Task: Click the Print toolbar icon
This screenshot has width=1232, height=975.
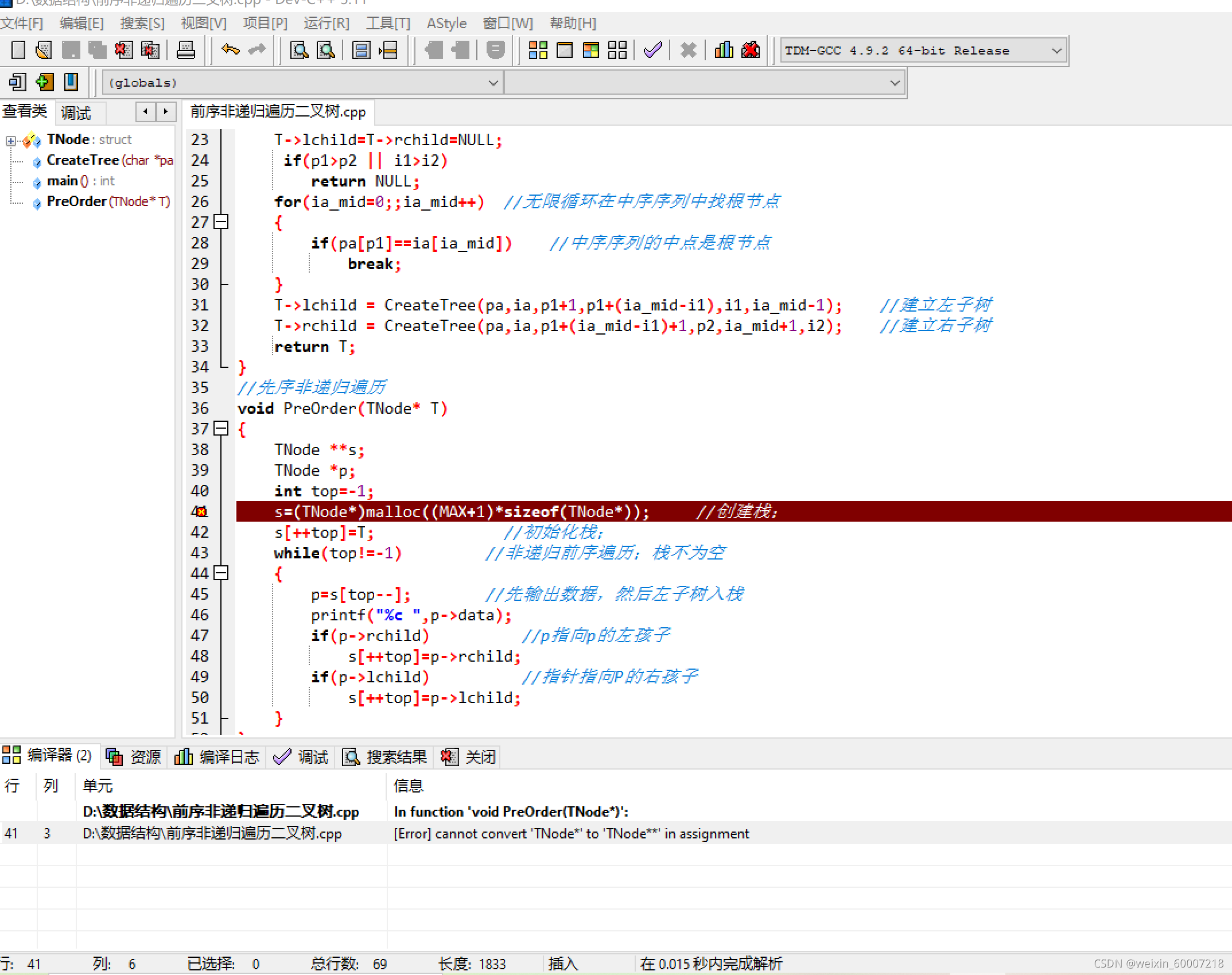Action: [x=185, y=51]
